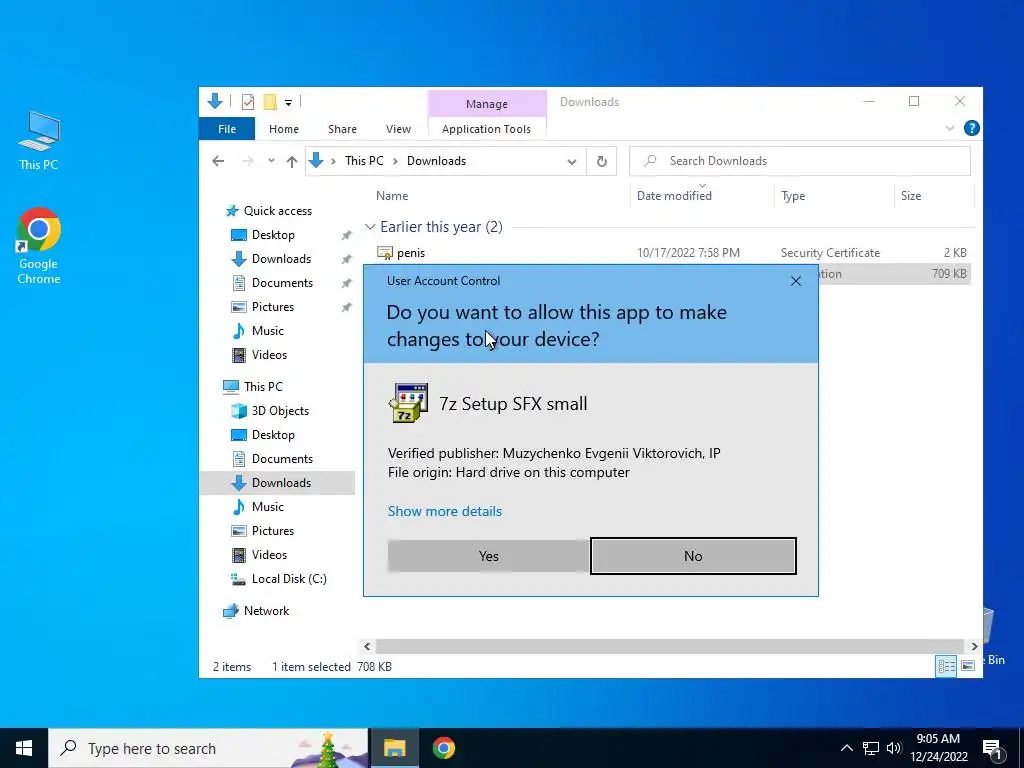The height and width of the screenshot is (768, 1024).
Task: Open volume control in system tray
Action: [x=894, y=748]
